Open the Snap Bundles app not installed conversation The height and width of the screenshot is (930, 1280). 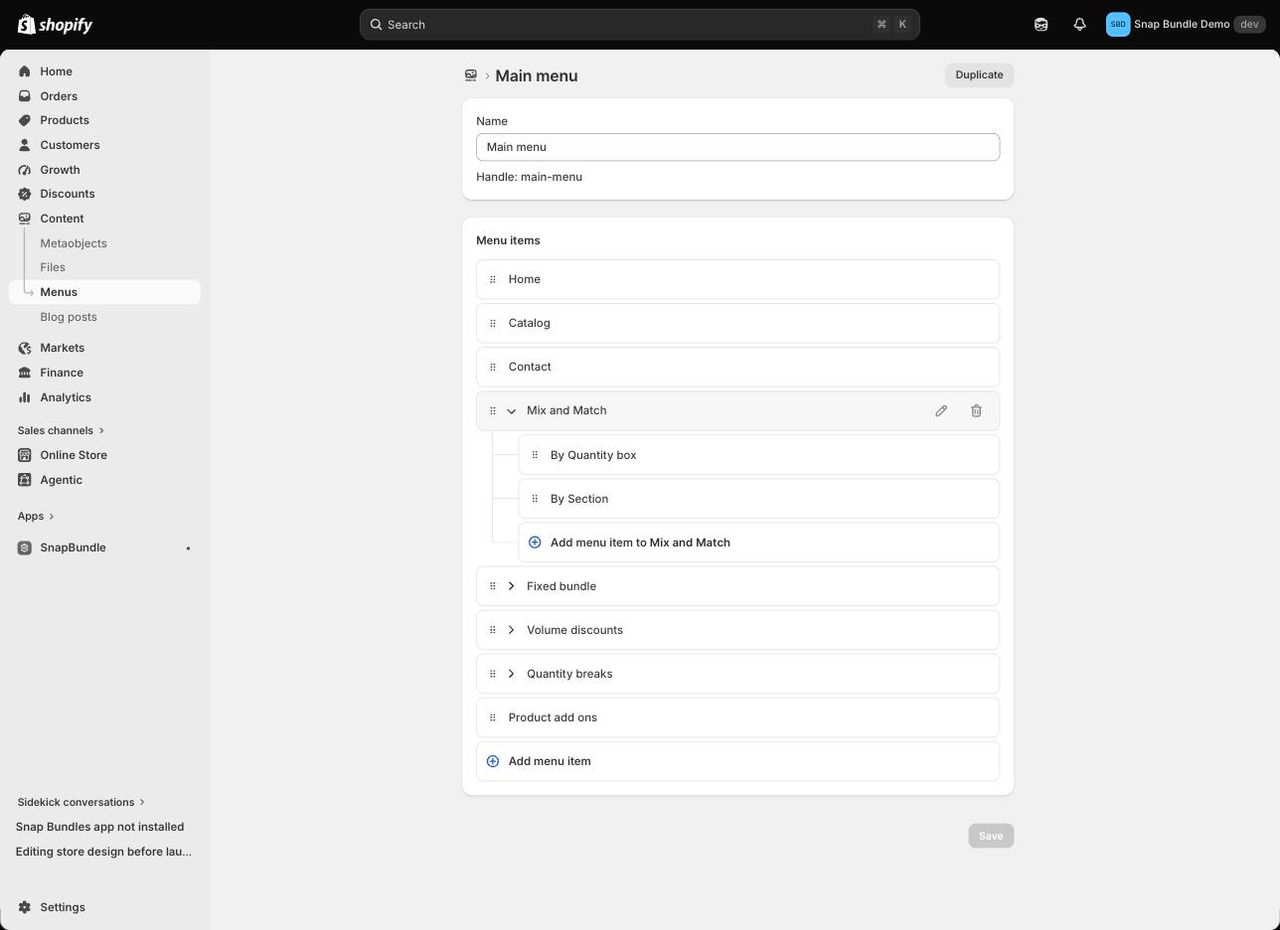click(x=100, y=827)
